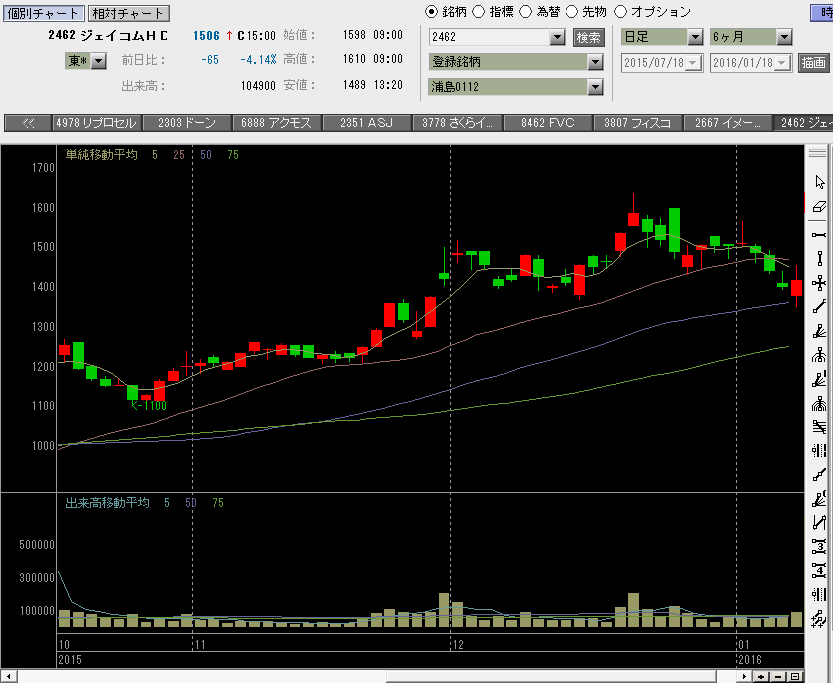Click the K-1100 low price label
Screen dimensions: 833x683
[x=149, y=406]
